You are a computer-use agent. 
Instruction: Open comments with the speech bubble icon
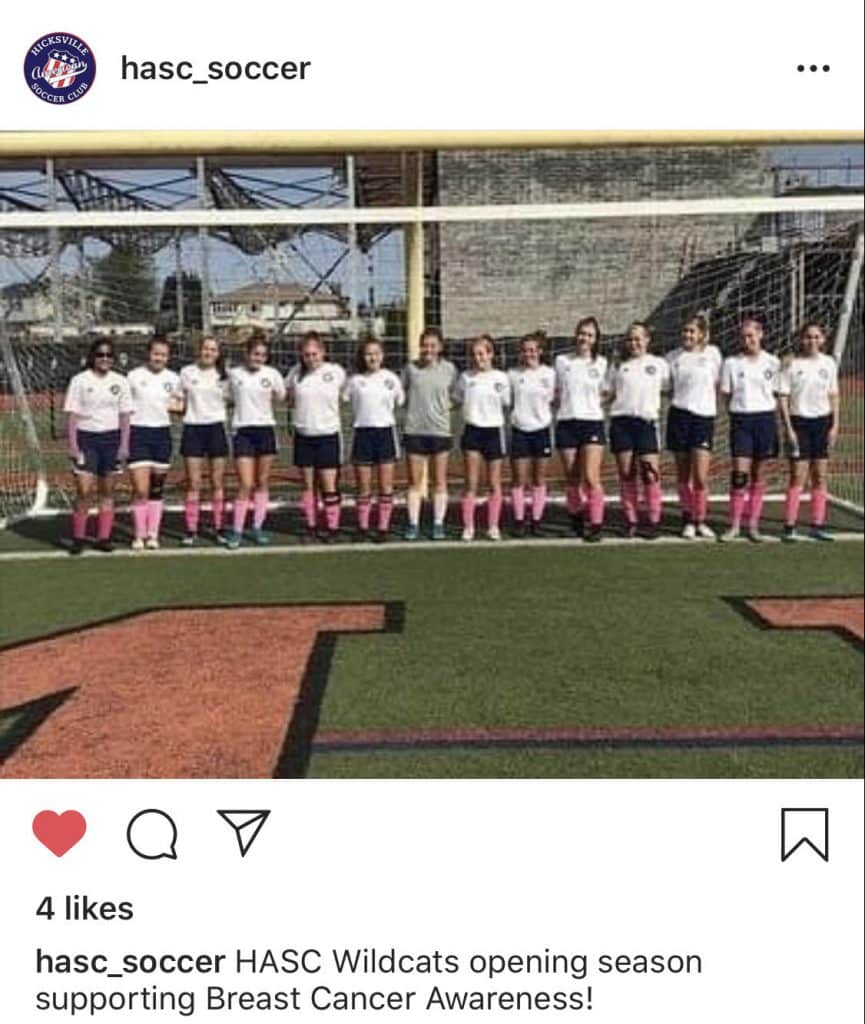(x=152, y=834)
